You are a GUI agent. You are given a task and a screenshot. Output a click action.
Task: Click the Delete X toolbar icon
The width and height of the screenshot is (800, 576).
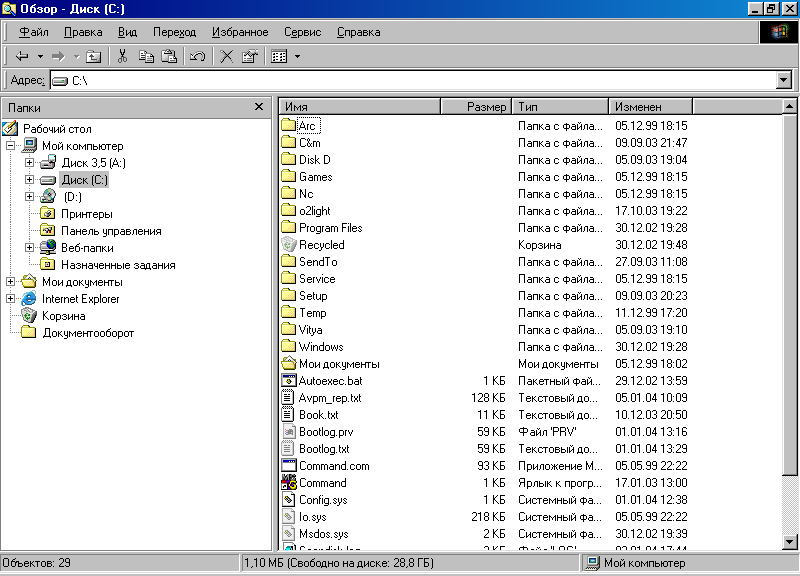point(227,56)
